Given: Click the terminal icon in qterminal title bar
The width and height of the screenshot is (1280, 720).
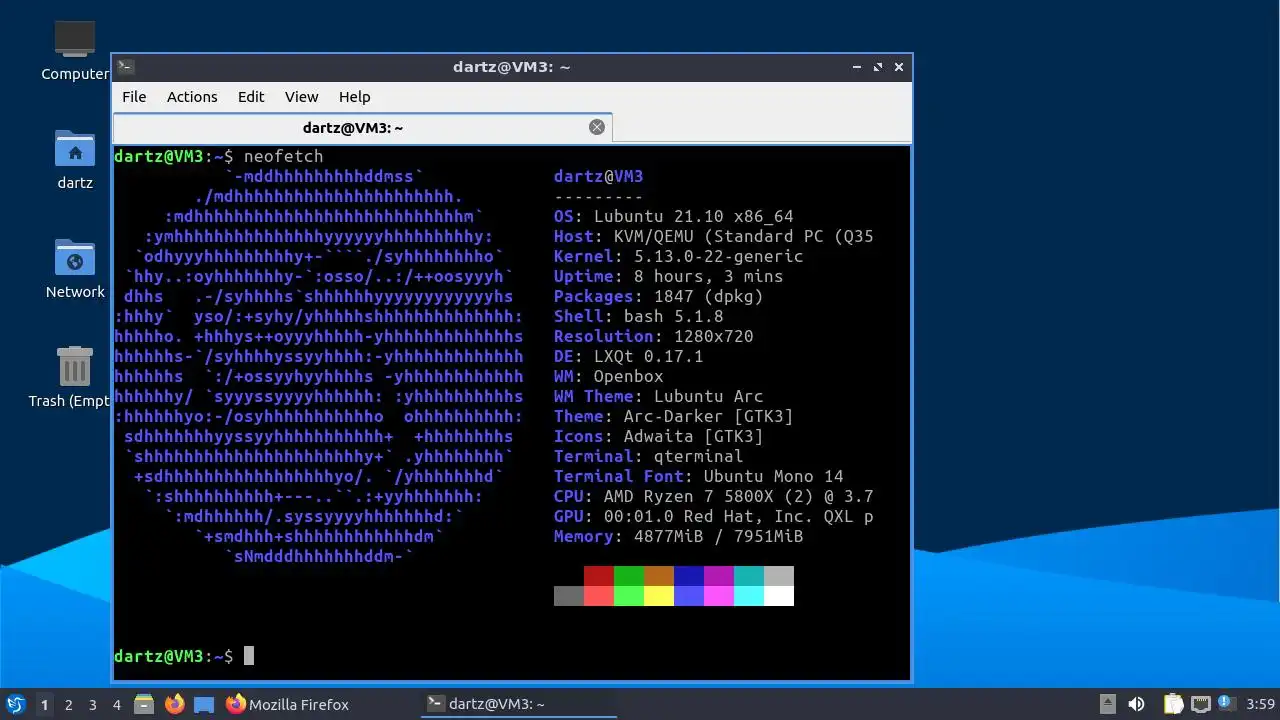Looking at the screenshot, I should click(125, 67).
